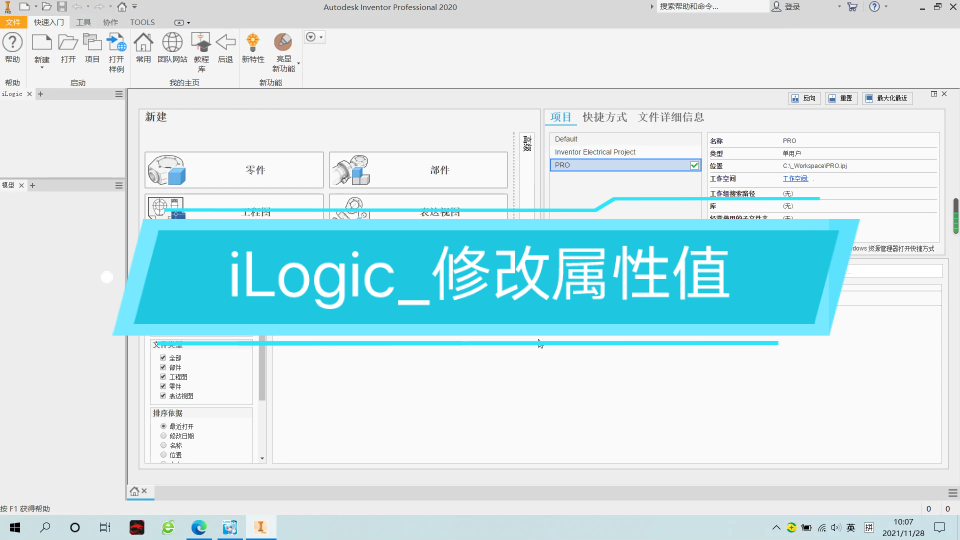Screen dimensions: 960x540
Task: Select the 位置 (Location) sort radio button
Action: click(x=163, y=455)
